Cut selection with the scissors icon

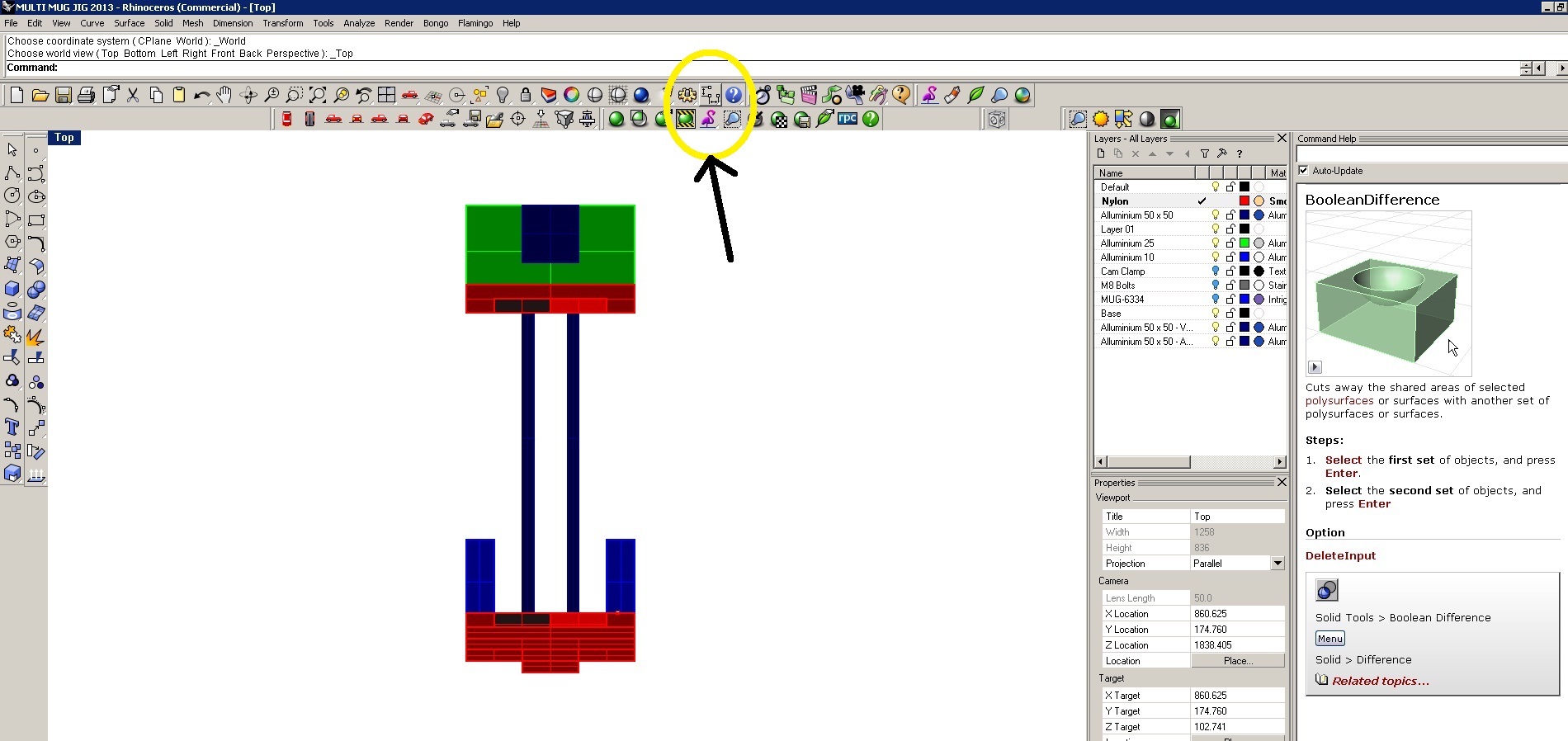coord(132,95)
